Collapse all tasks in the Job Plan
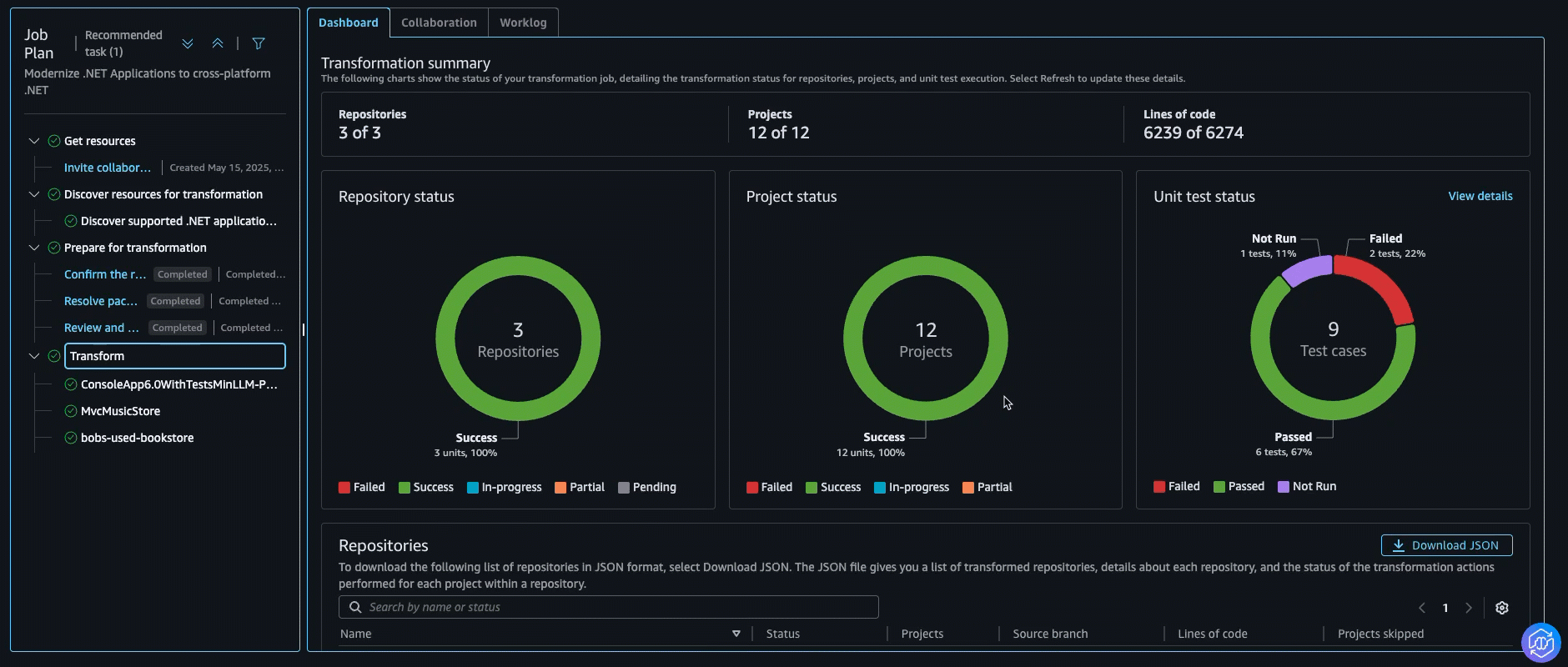Image resolution: width=1568 pixels, height=667 pixels. pos(218,43)
